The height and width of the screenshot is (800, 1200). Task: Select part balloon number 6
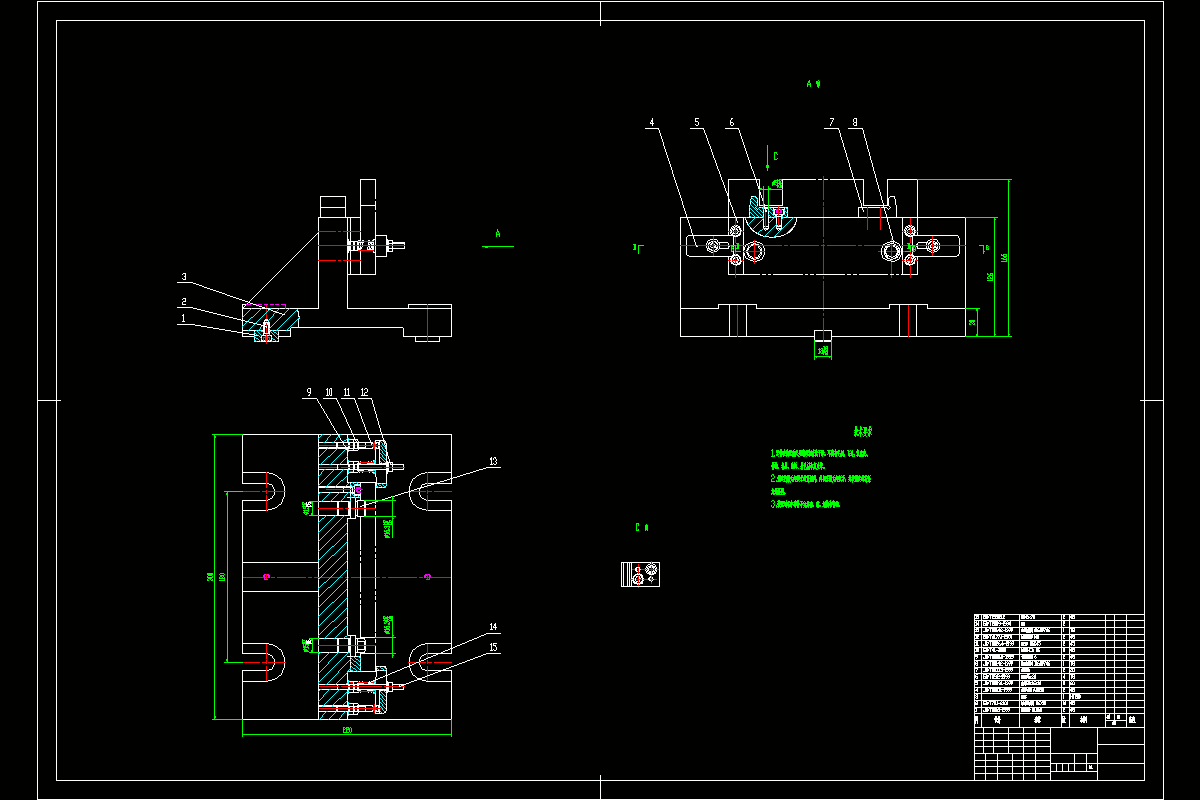tap(731, 123)
